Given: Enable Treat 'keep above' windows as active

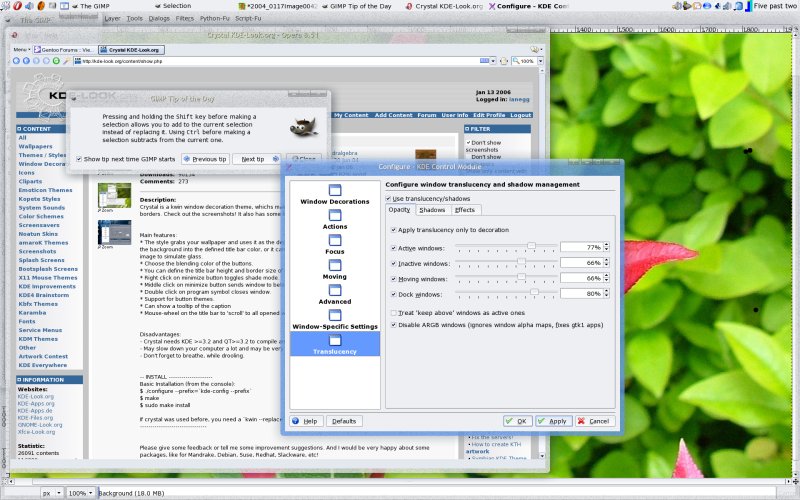Looking at the screenshot, I should pyautogui.click(x=393, y=313).
